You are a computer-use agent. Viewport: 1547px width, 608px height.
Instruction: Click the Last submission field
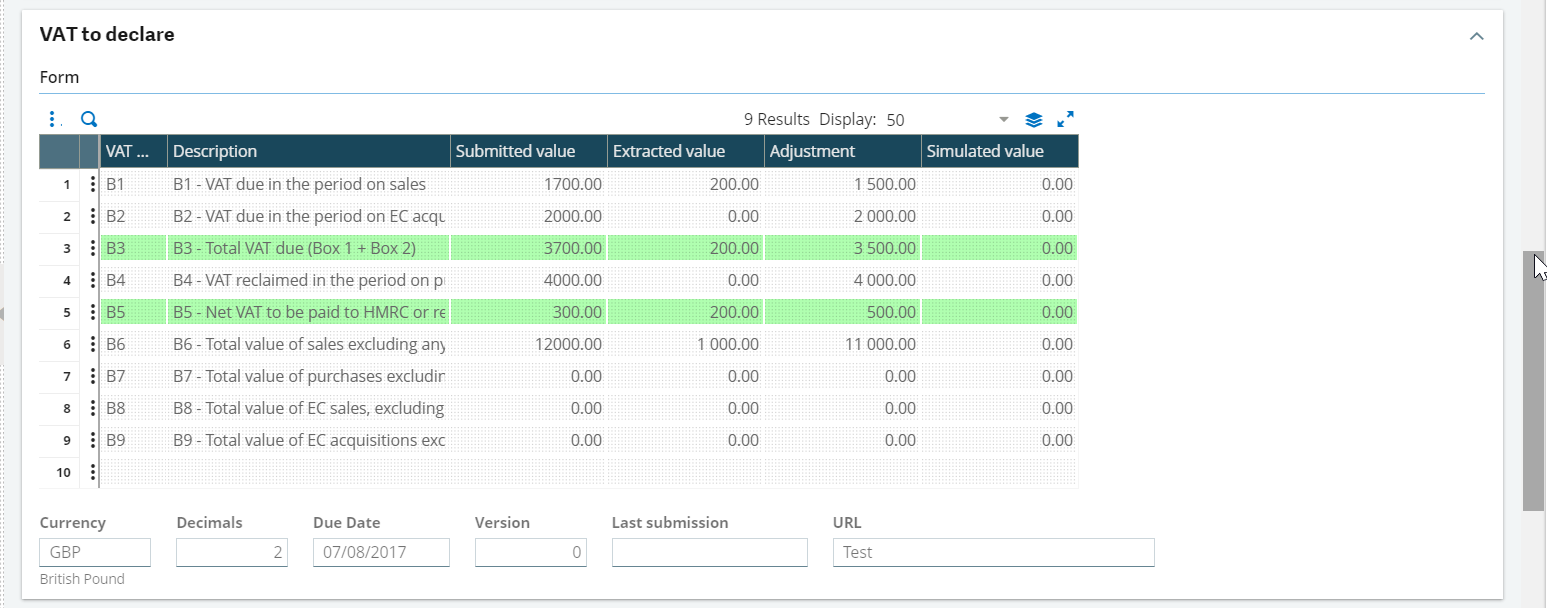pos(709,552)
